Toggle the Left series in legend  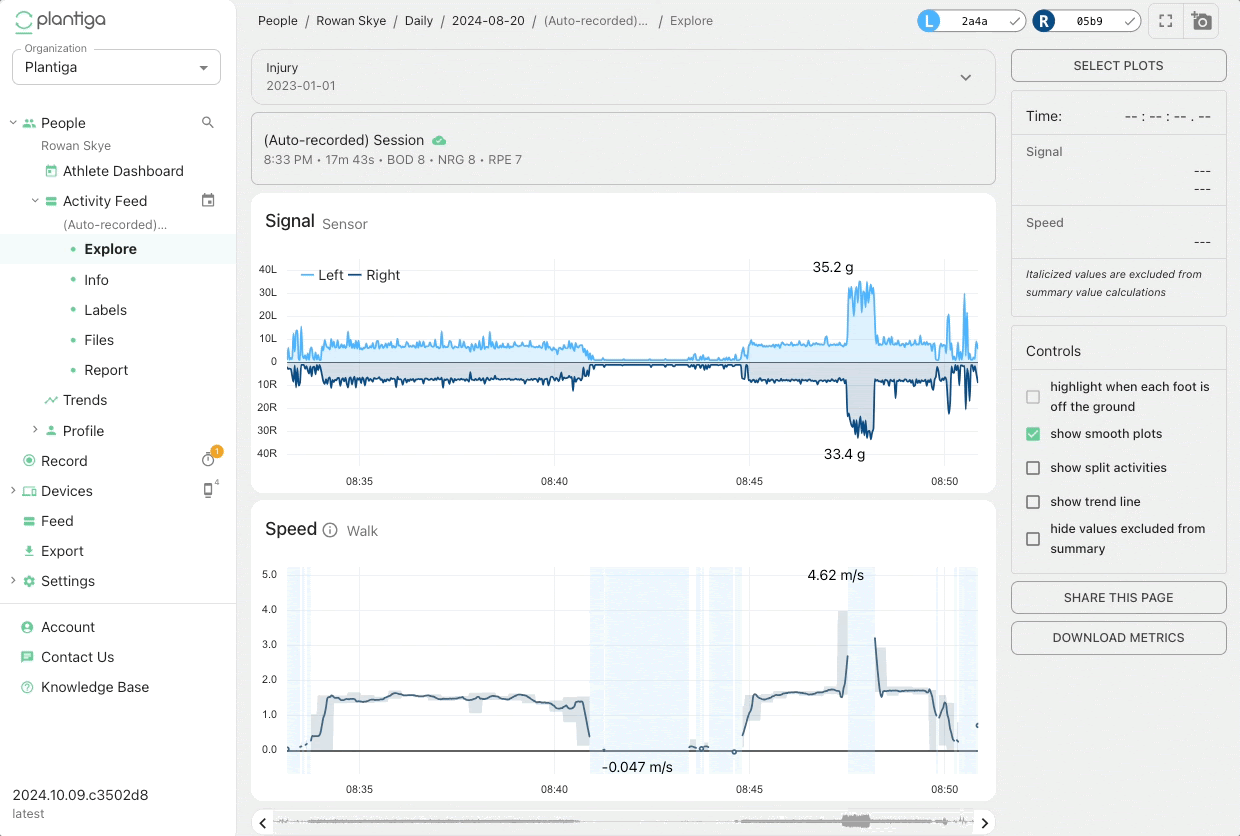point(321,275)
